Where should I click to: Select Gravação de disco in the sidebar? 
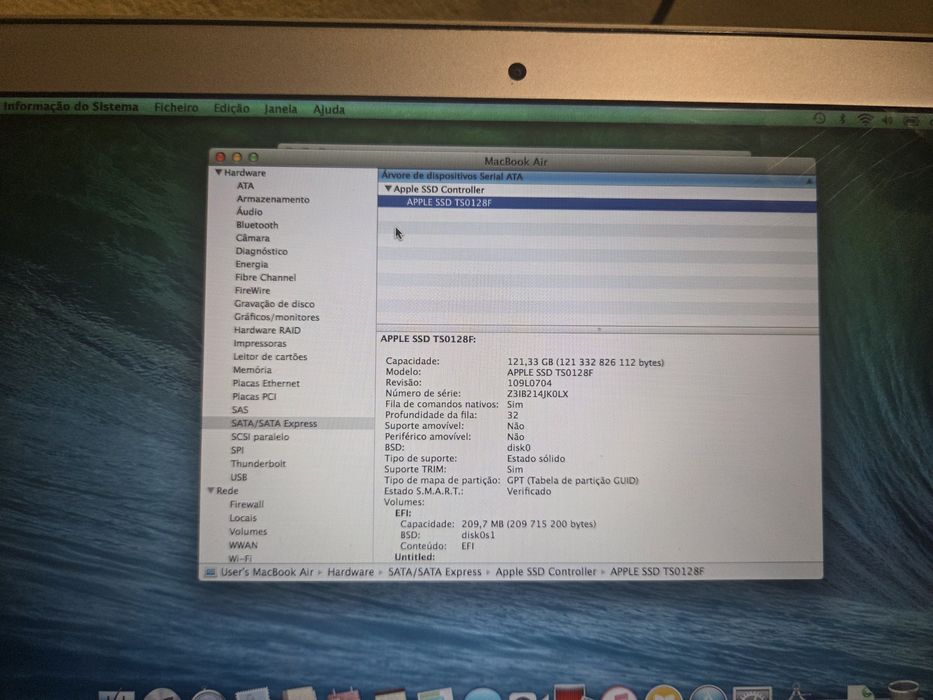pos(274,304)
